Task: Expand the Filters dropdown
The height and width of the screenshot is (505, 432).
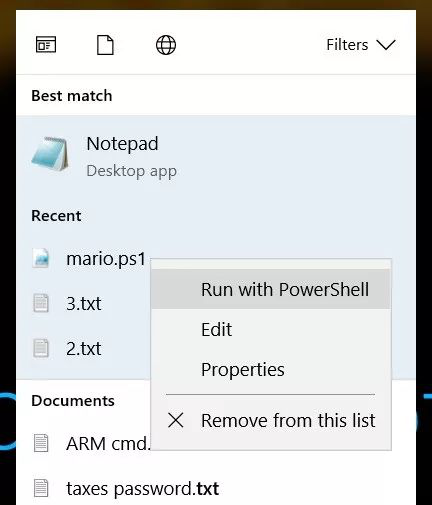Action: pyautogui.click(x=361, y=45)
